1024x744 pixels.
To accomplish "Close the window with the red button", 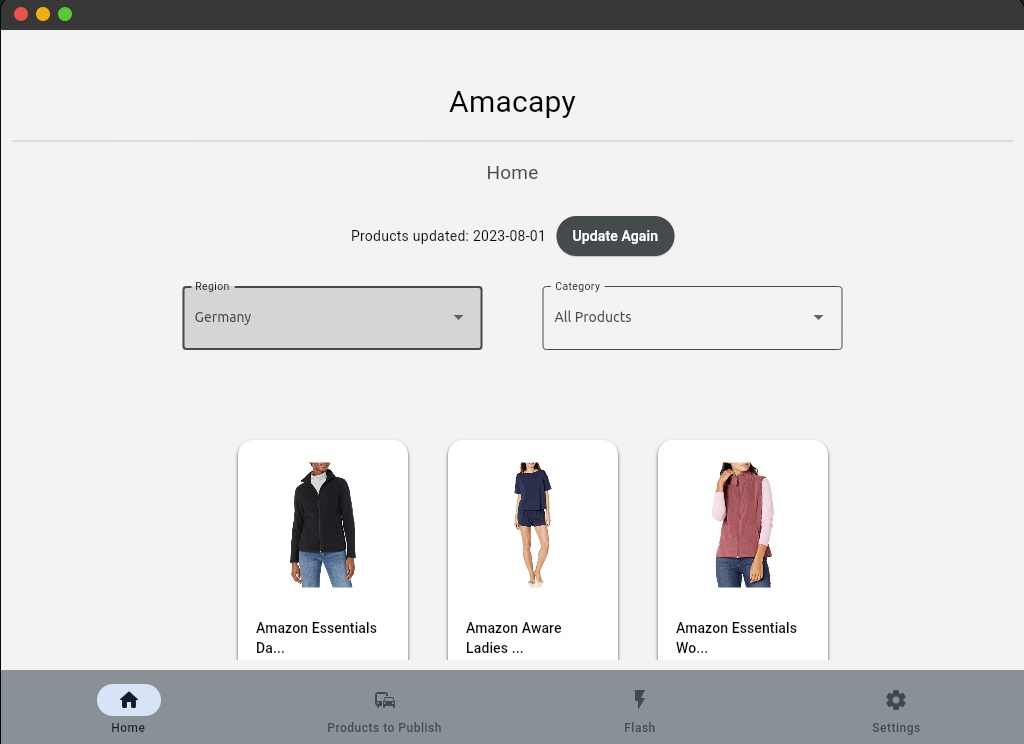I will click(21, 14).
